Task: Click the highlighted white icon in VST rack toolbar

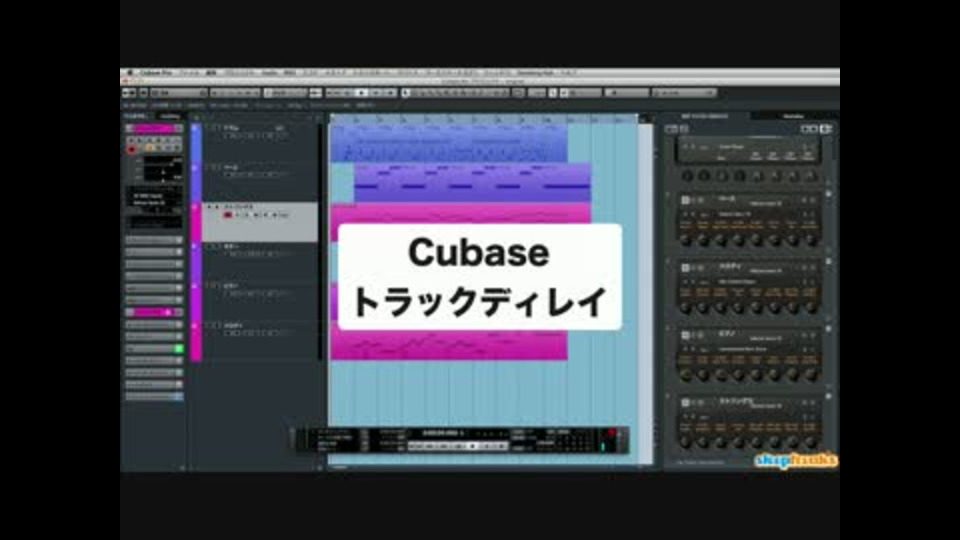Action: (825, 129)
